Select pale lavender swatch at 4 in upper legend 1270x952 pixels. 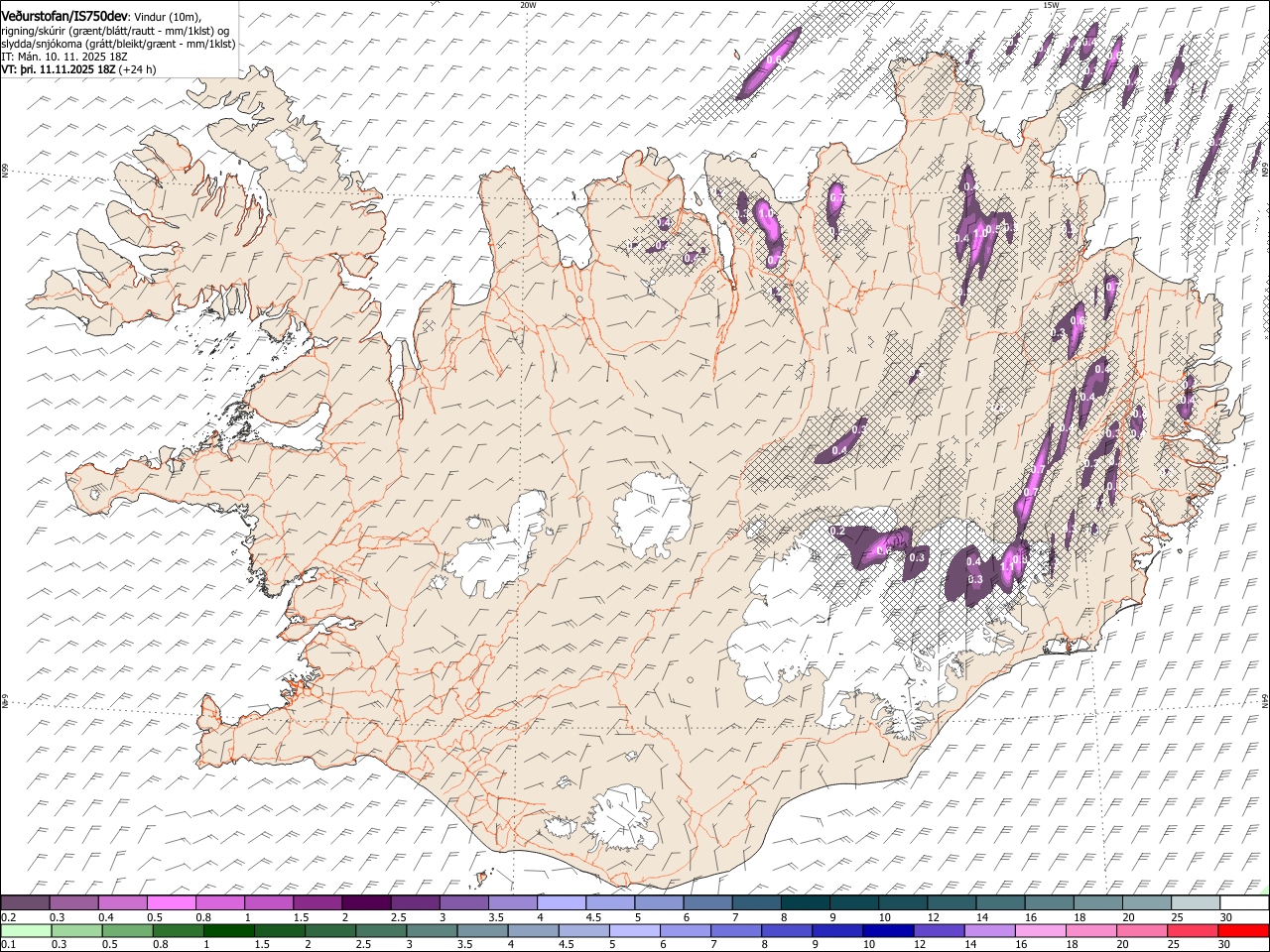click(x=561, y=902)
